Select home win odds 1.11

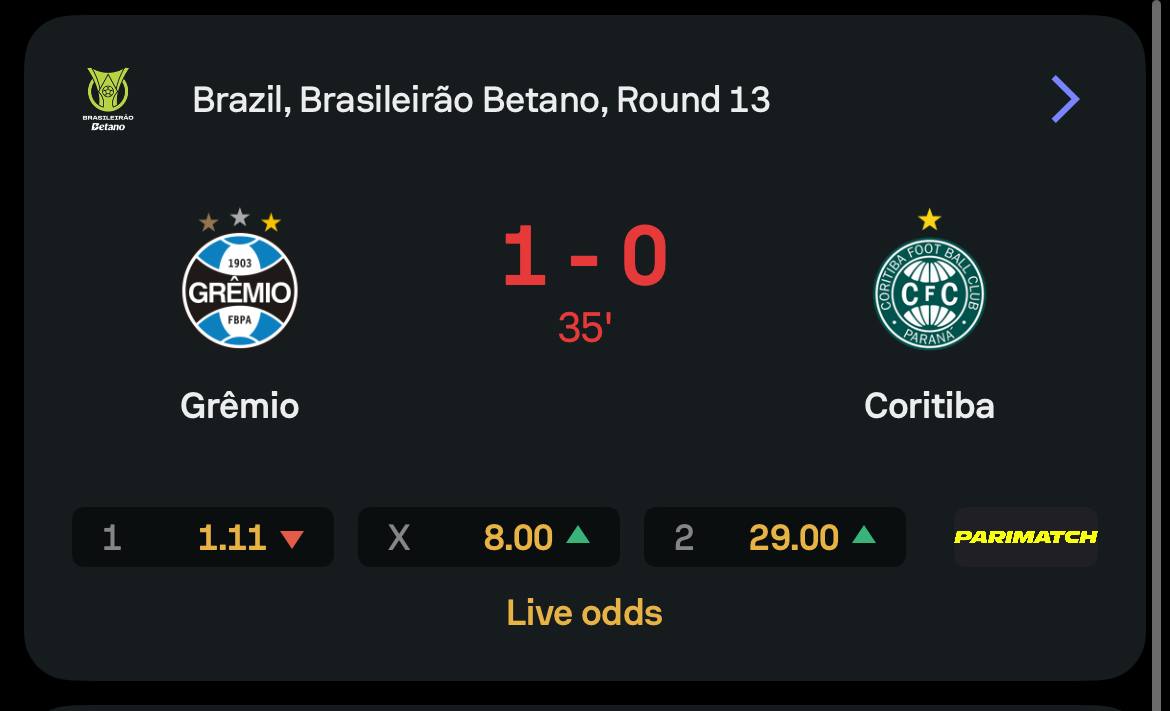(x=203, y=537)
